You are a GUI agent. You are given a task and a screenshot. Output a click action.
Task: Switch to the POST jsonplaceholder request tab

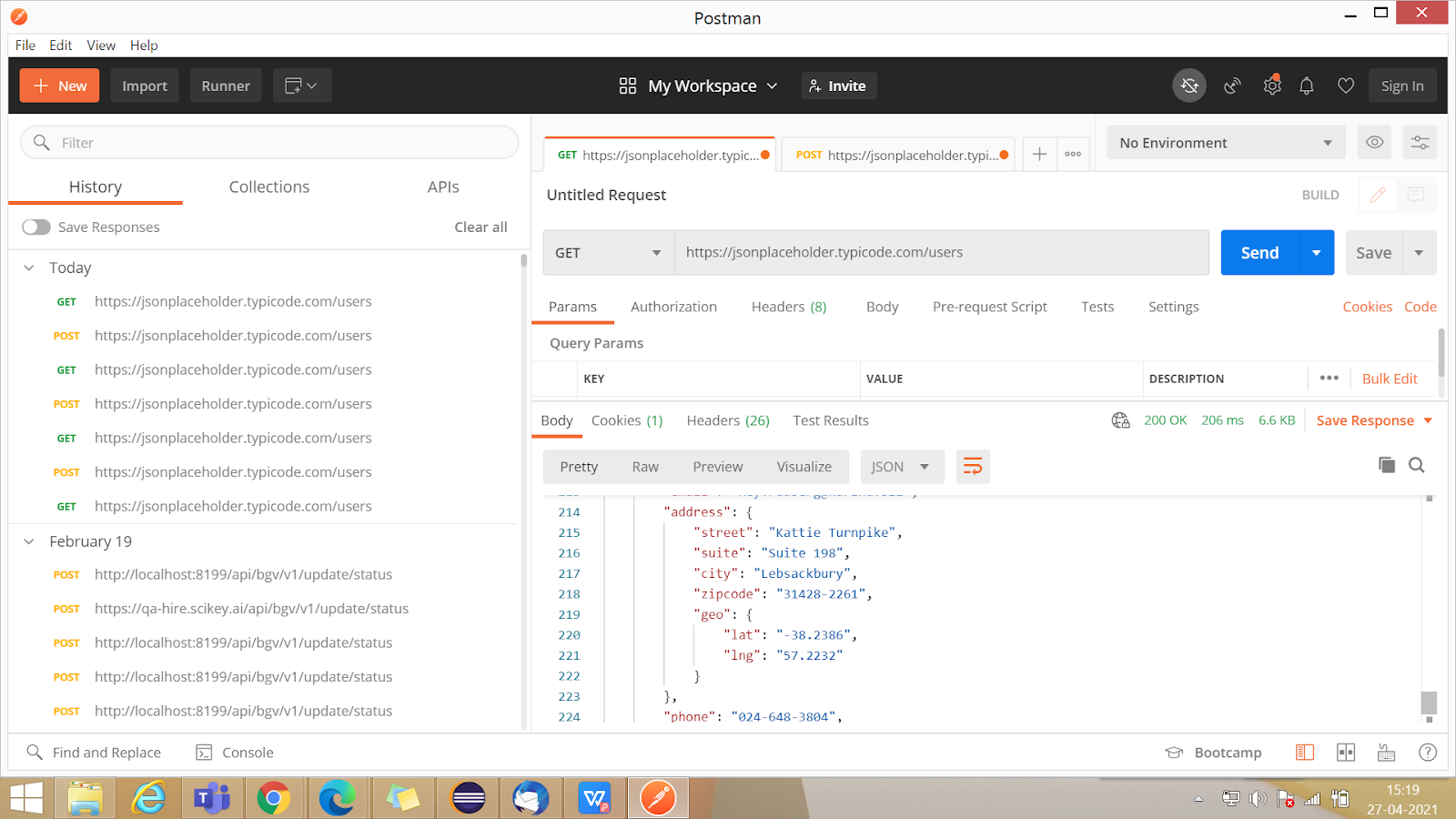tap(898, 155)
